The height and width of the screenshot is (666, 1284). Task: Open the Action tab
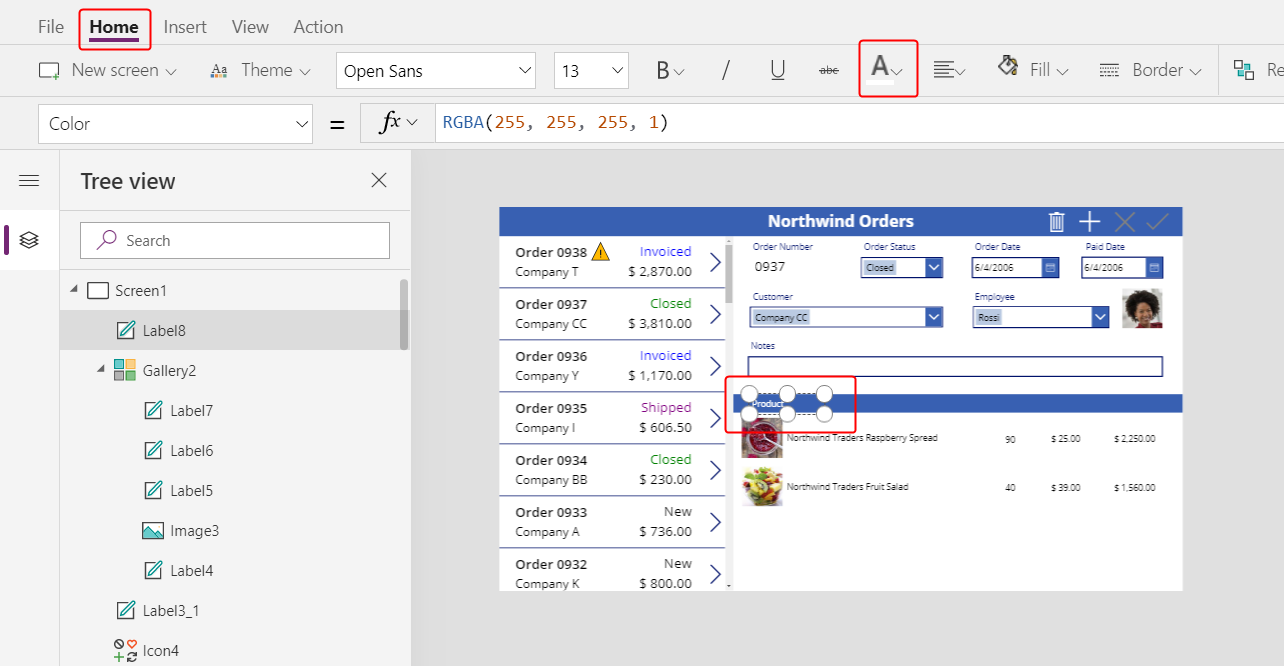pyautogui.click(x=318, y=27)
